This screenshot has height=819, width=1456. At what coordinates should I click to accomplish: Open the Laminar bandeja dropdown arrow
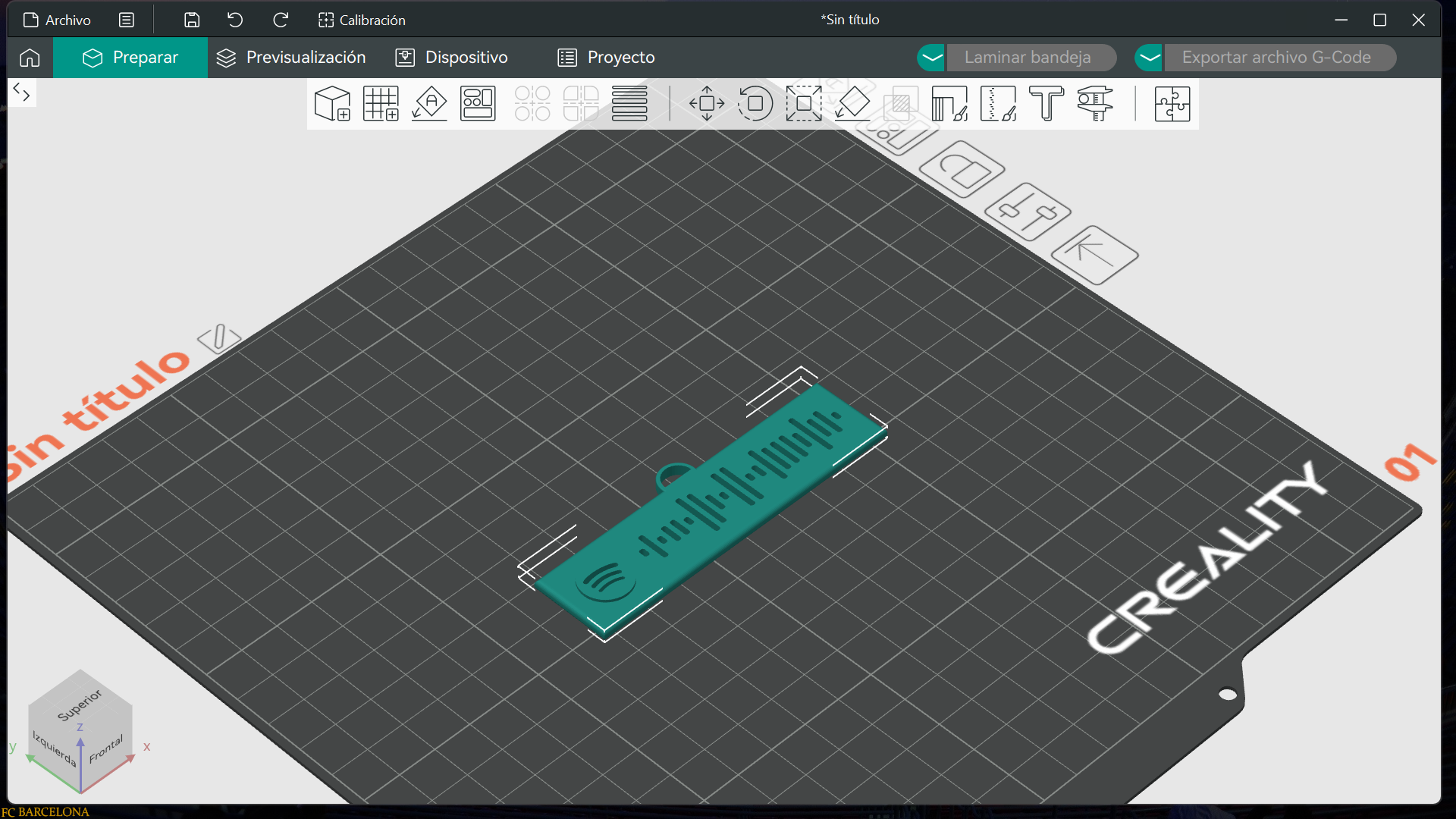[931, 58]
